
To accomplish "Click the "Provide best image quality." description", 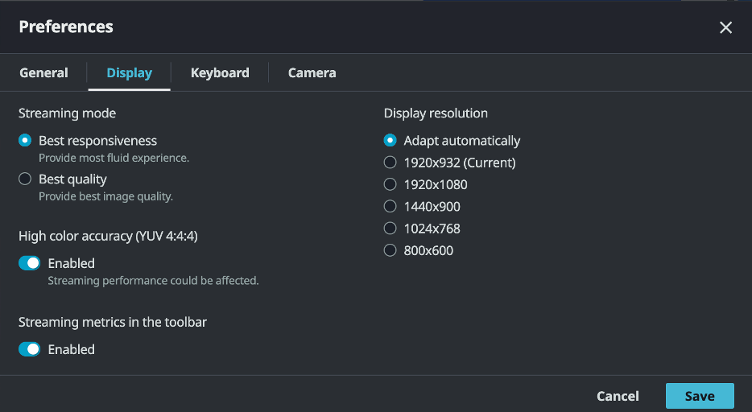I will click(105, 197).
